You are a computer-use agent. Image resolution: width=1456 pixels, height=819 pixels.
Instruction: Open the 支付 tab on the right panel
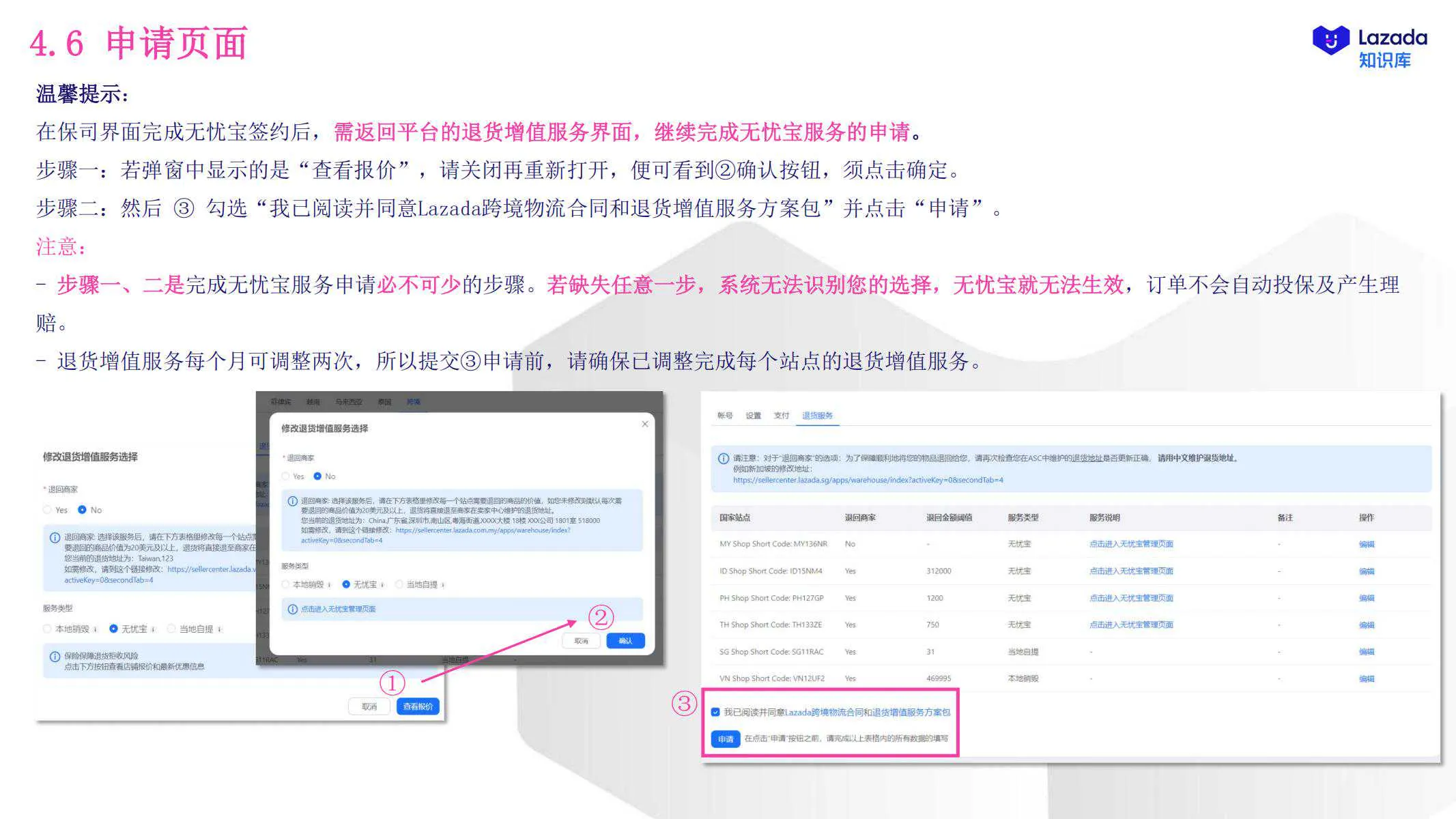pos(782,415)
